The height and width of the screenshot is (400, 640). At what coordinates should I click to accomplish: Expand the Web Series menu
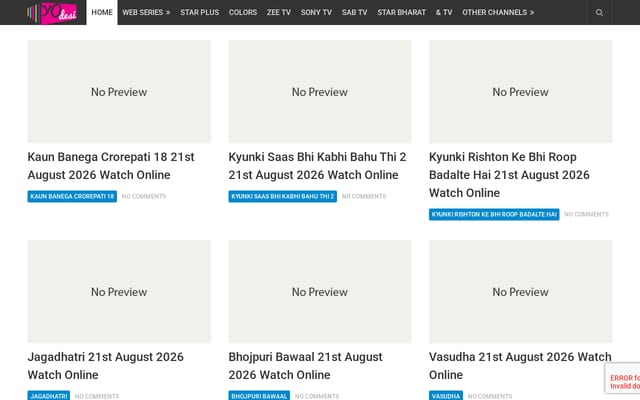click(146, 12)
